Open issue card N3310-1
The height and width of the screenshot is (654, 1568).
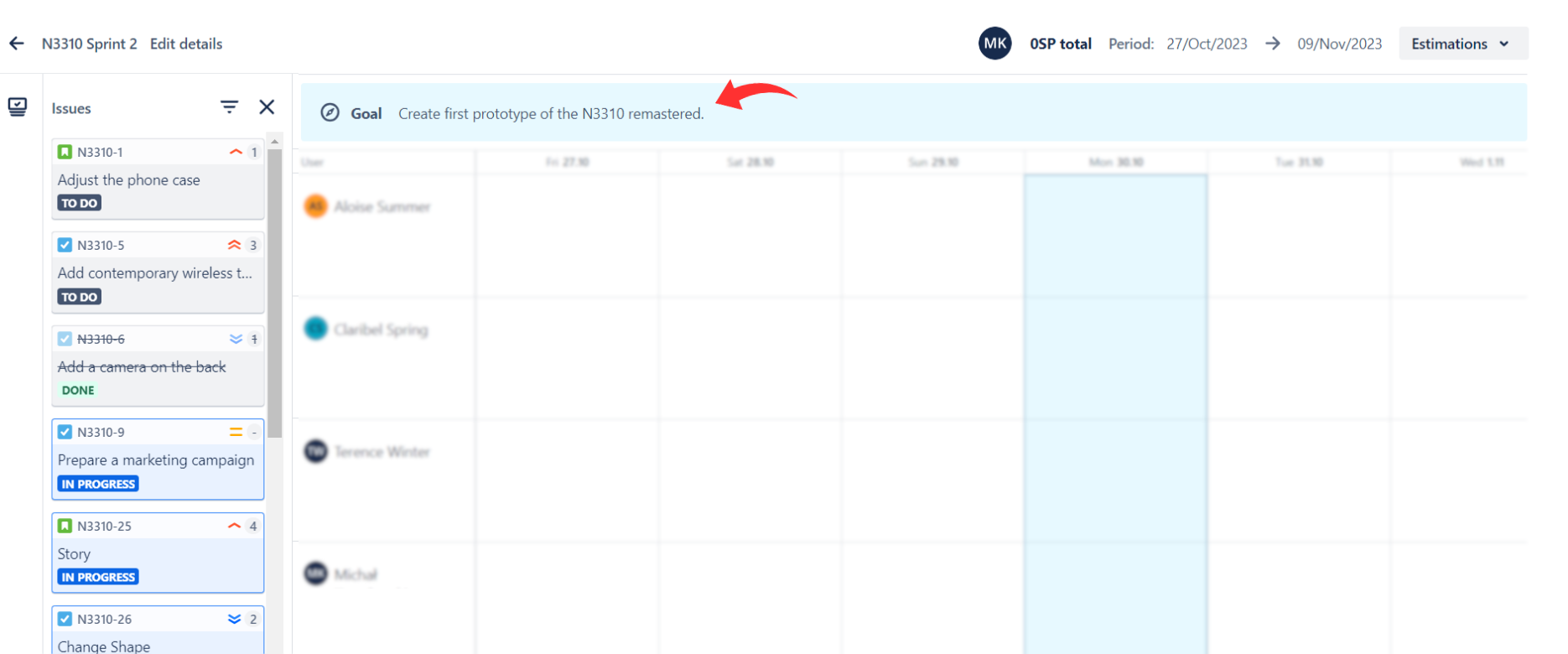click(158, 179)
